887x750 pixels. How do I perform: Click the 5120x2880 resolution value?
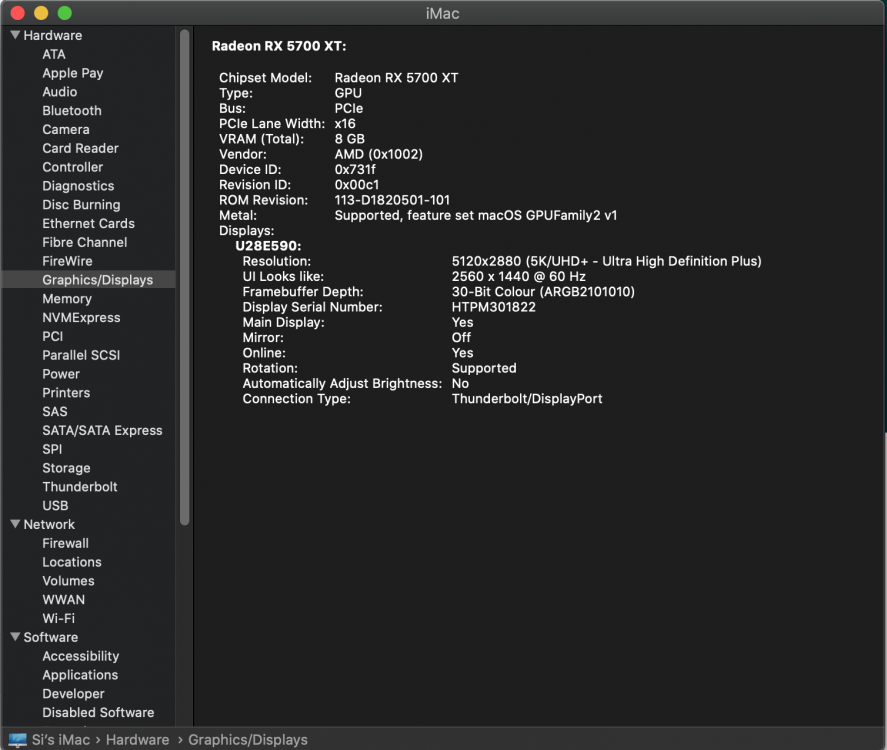click(x=606, y=261)
